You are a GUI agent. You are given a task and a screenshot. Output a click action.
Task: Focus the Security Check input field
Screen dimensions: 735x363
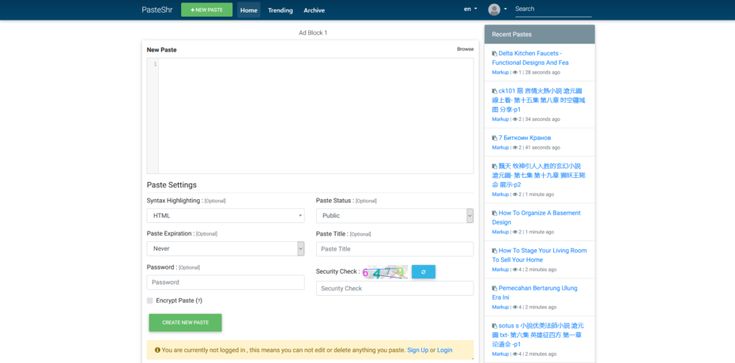(395, 288)
